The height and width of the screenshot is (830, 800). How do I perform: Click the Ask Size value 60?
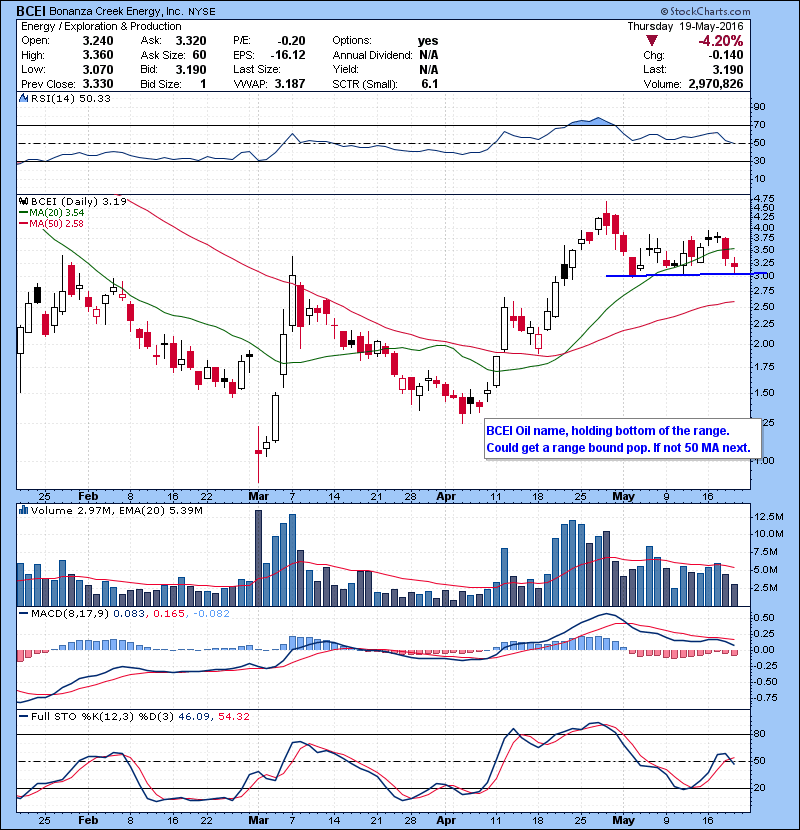pos(200,55)
